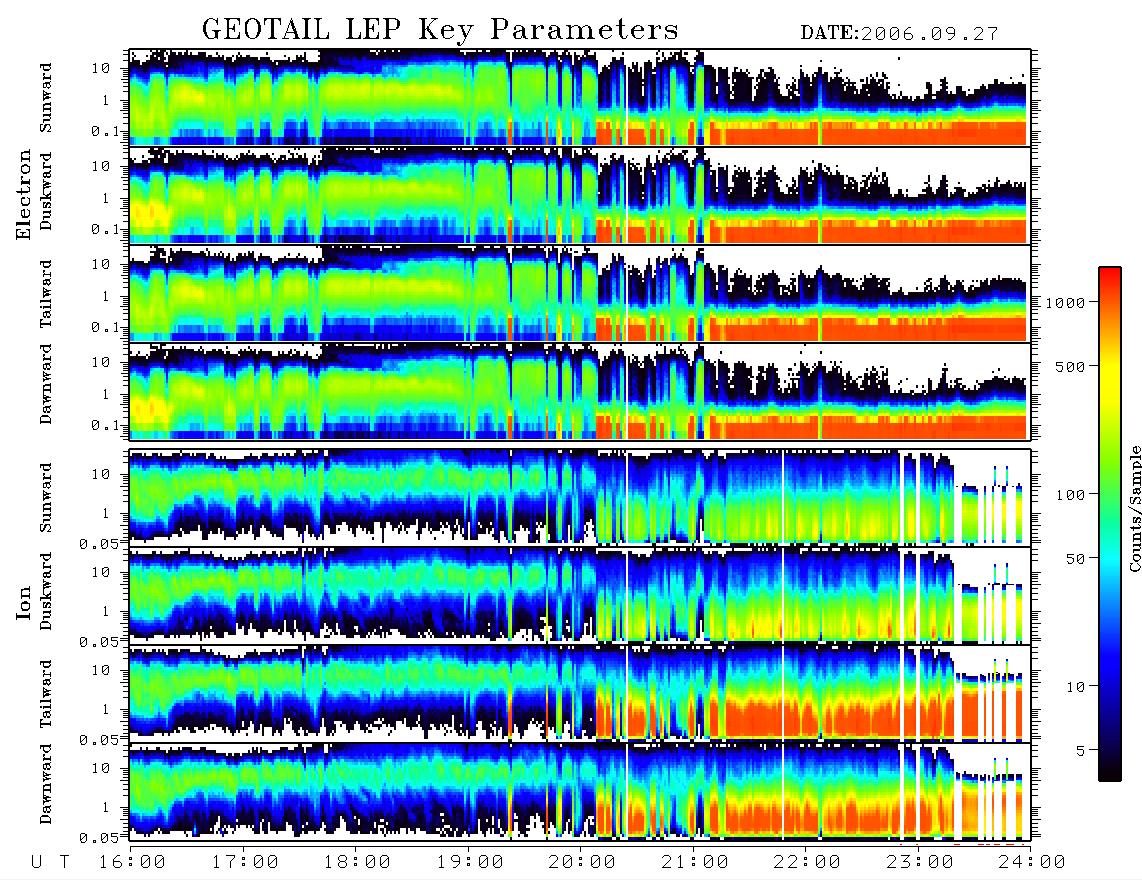The height and width of the screenshot is (880, 1142).
Task: Open the Ion Duskward spectrogram panel
Action: pyautogui.click(x=580, y=595)
